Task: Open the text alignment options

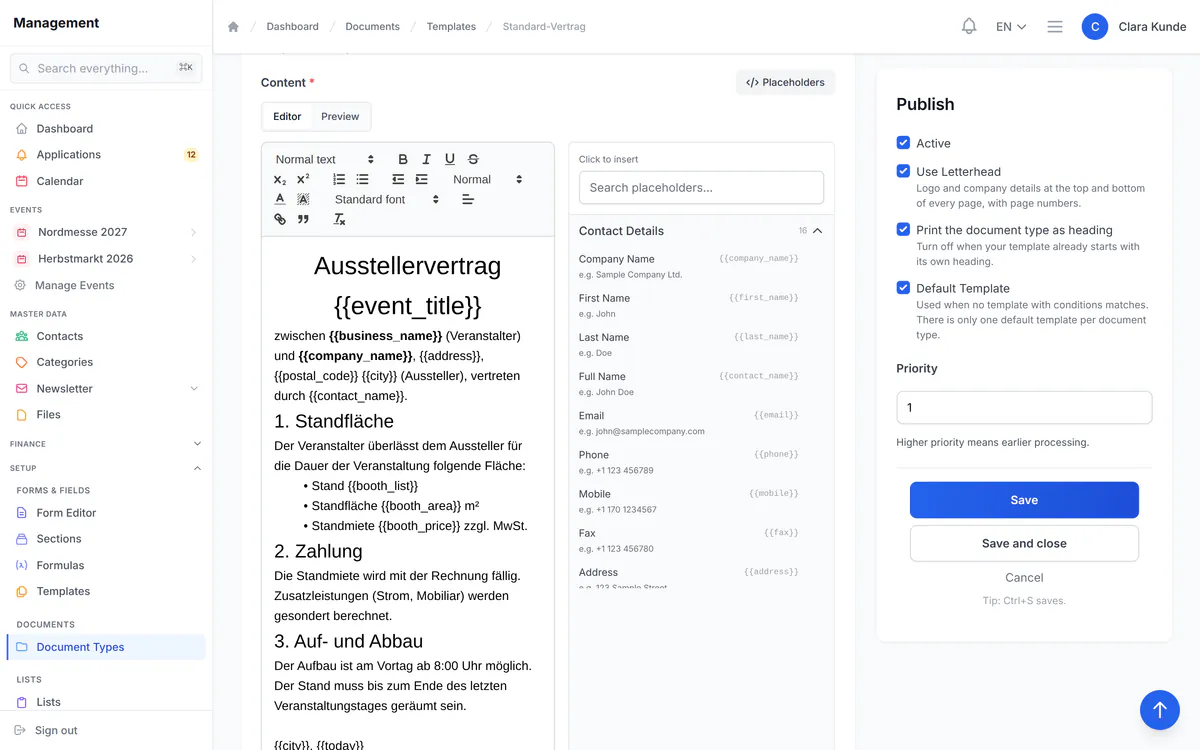Action: point(467,199)
